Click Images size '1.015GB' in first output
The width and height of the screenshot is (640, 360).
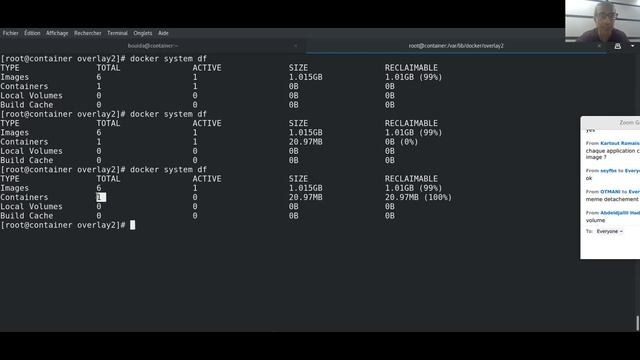coord(306,77)
